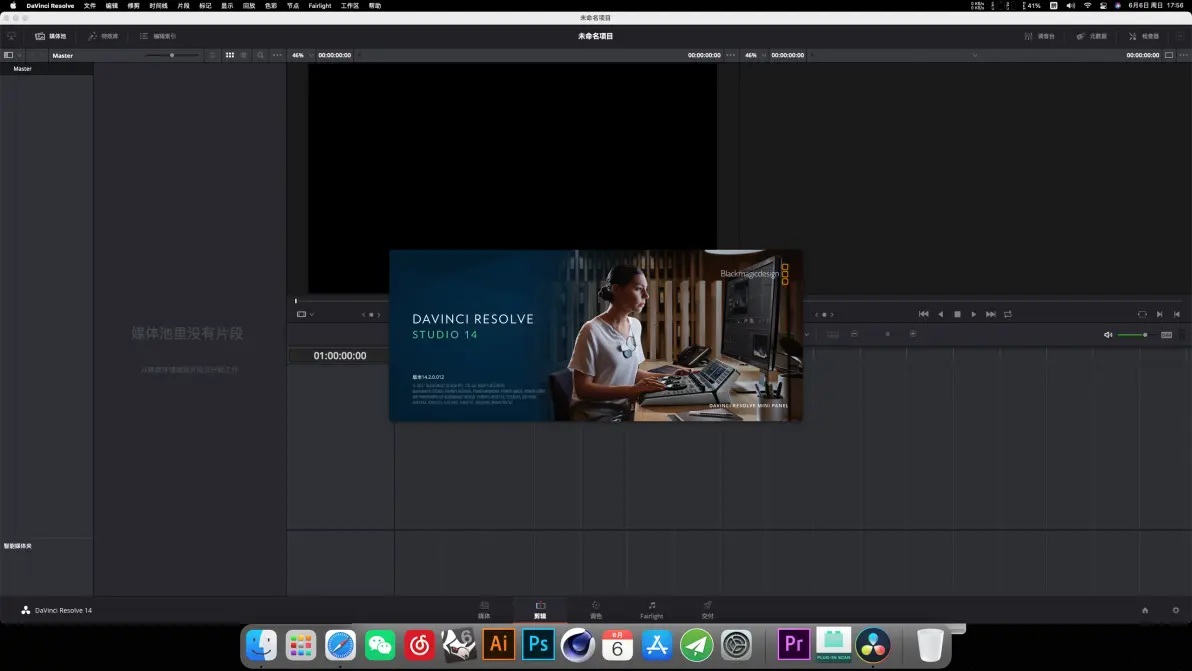Jump to the next edit point
Viewport: 1192px width, 671px height.
tap(1159, 314)
